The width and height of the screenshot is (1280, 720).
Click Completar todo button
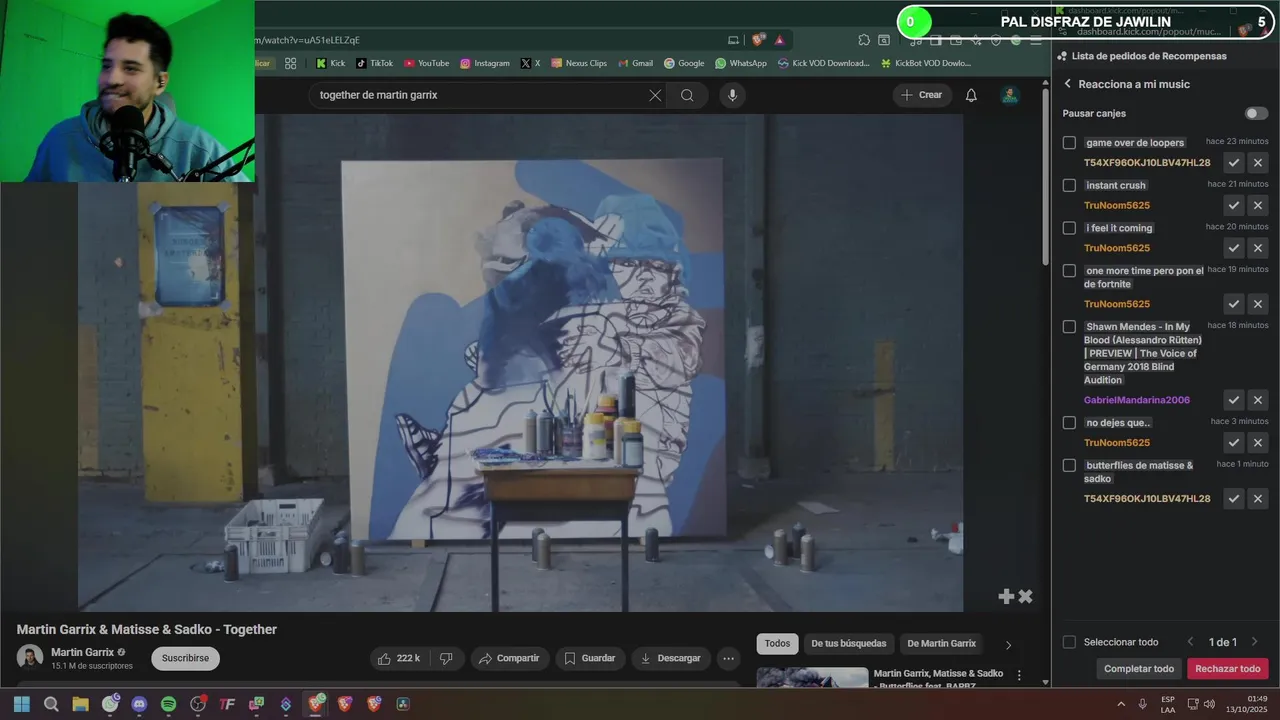(1139, 669)
